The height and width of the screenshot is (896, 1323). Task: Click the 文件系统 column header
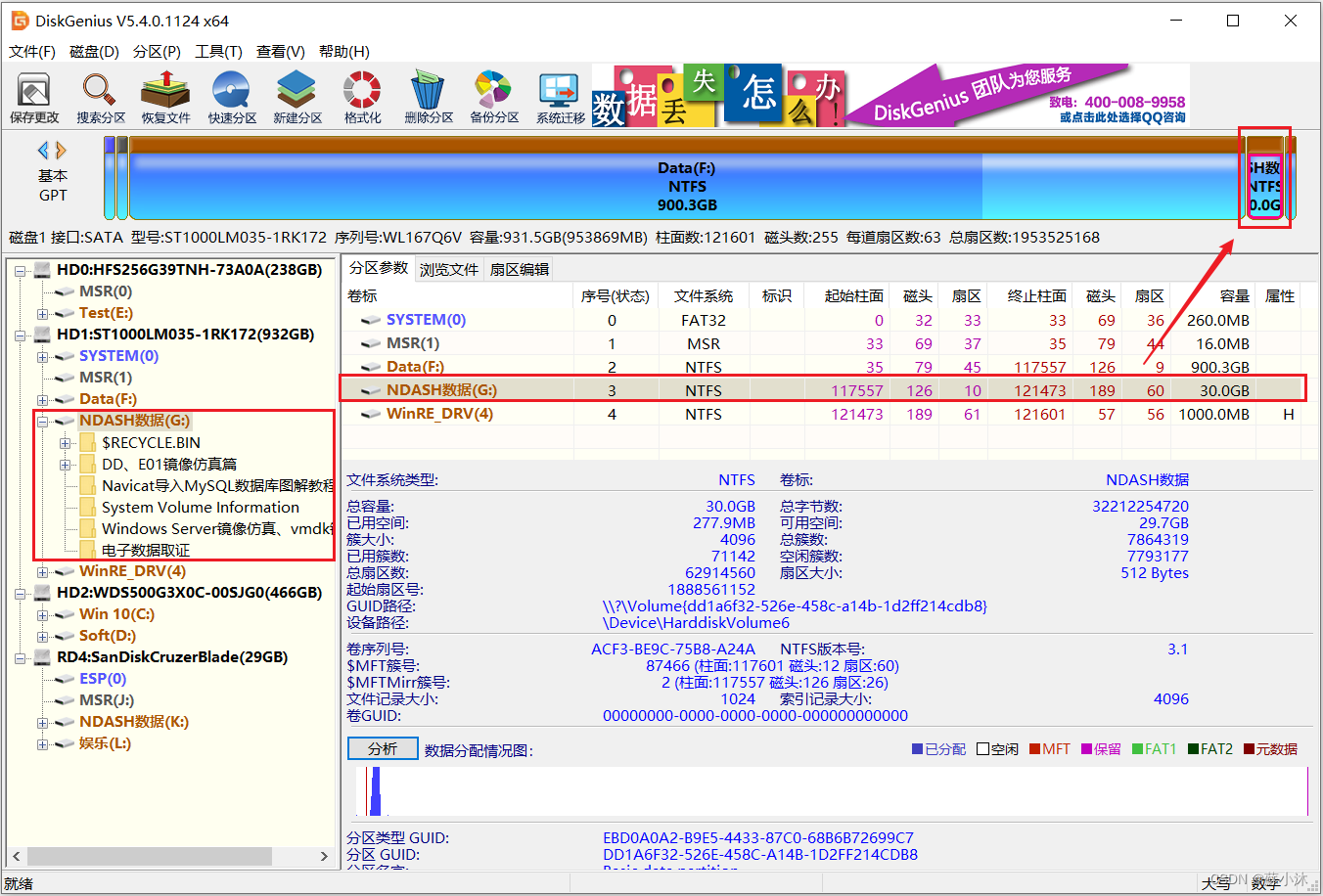[x=703, y=295]
